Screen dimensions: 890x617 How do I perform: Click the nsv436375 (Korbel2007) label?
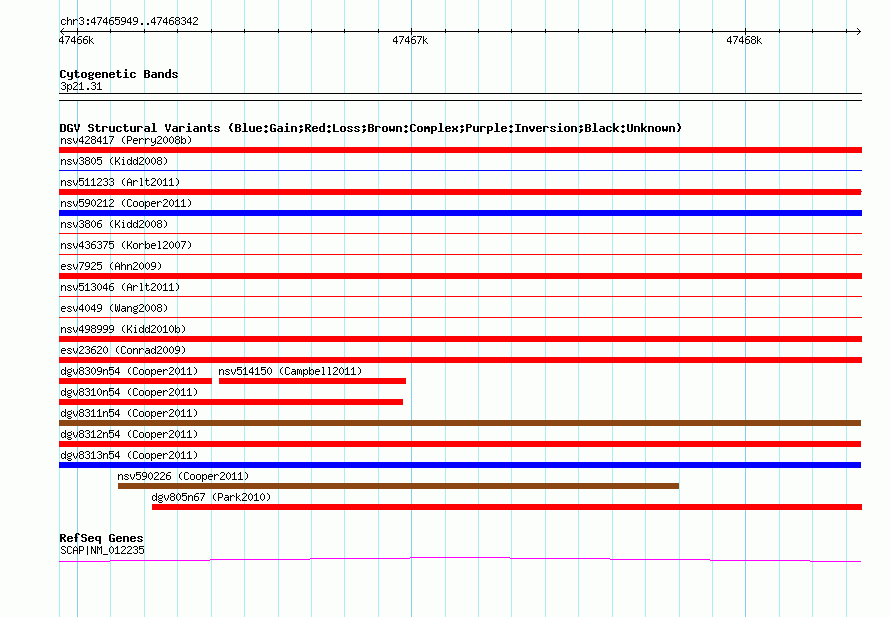[x=126, y=245]
